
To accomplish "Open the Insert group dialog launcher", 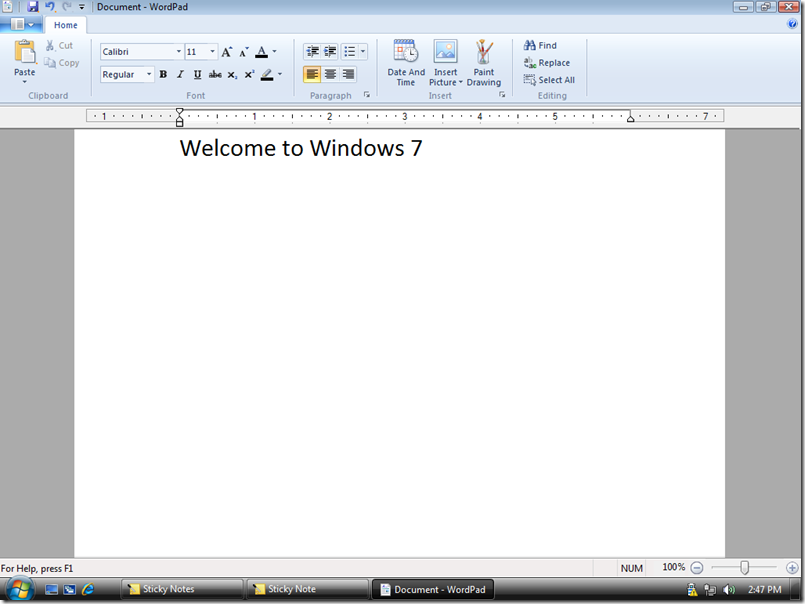I will point(502,95).
